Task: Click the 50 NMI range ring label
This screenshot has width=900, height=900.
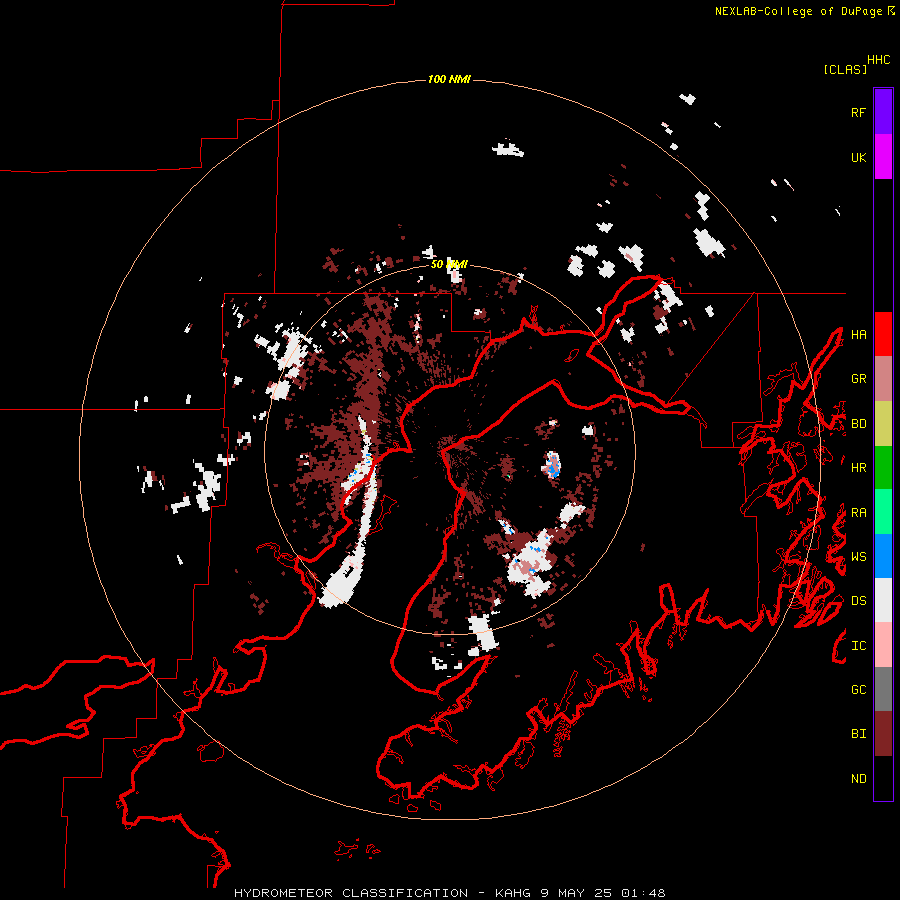Action: 449,264
